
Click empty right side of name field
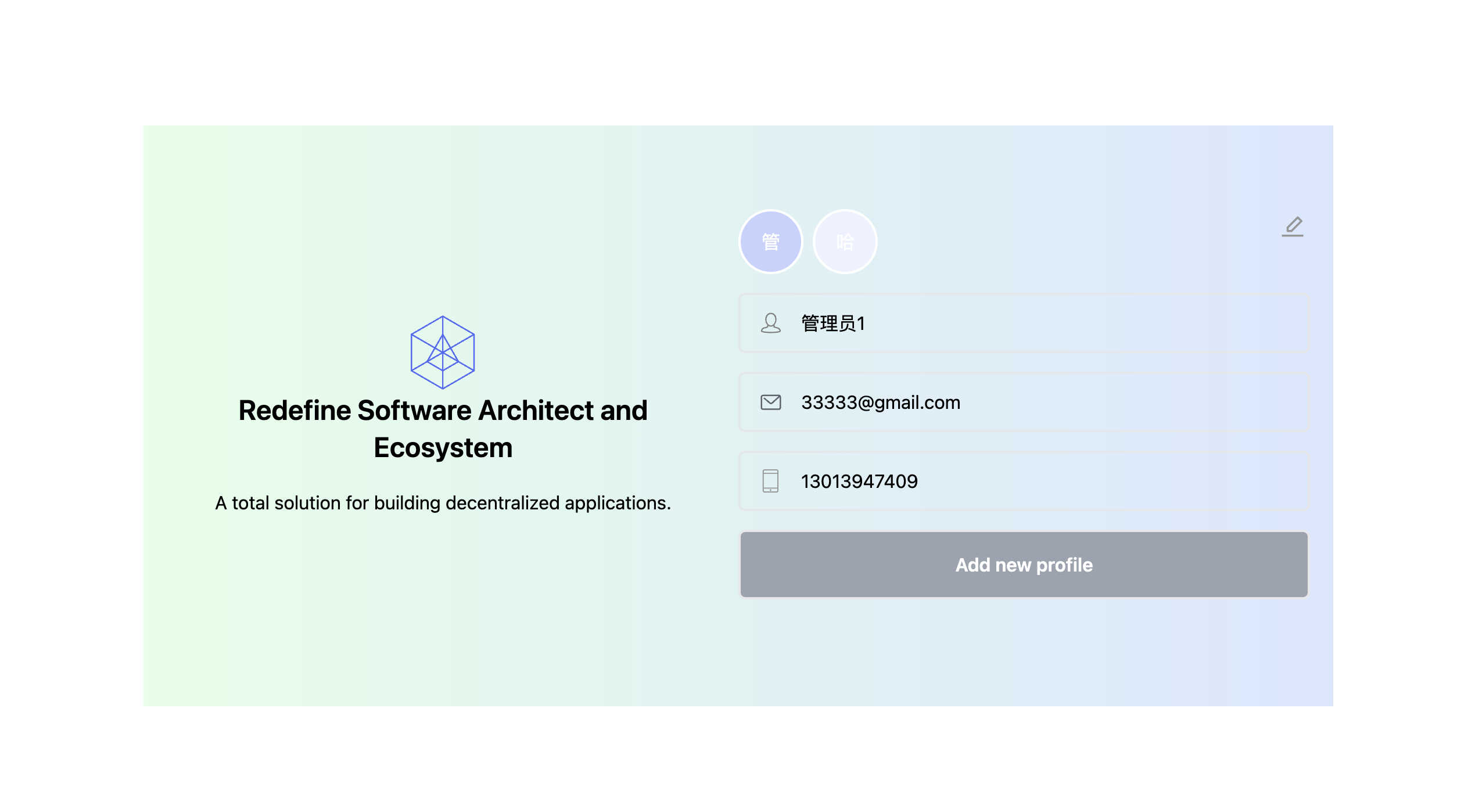[1191, 323]
